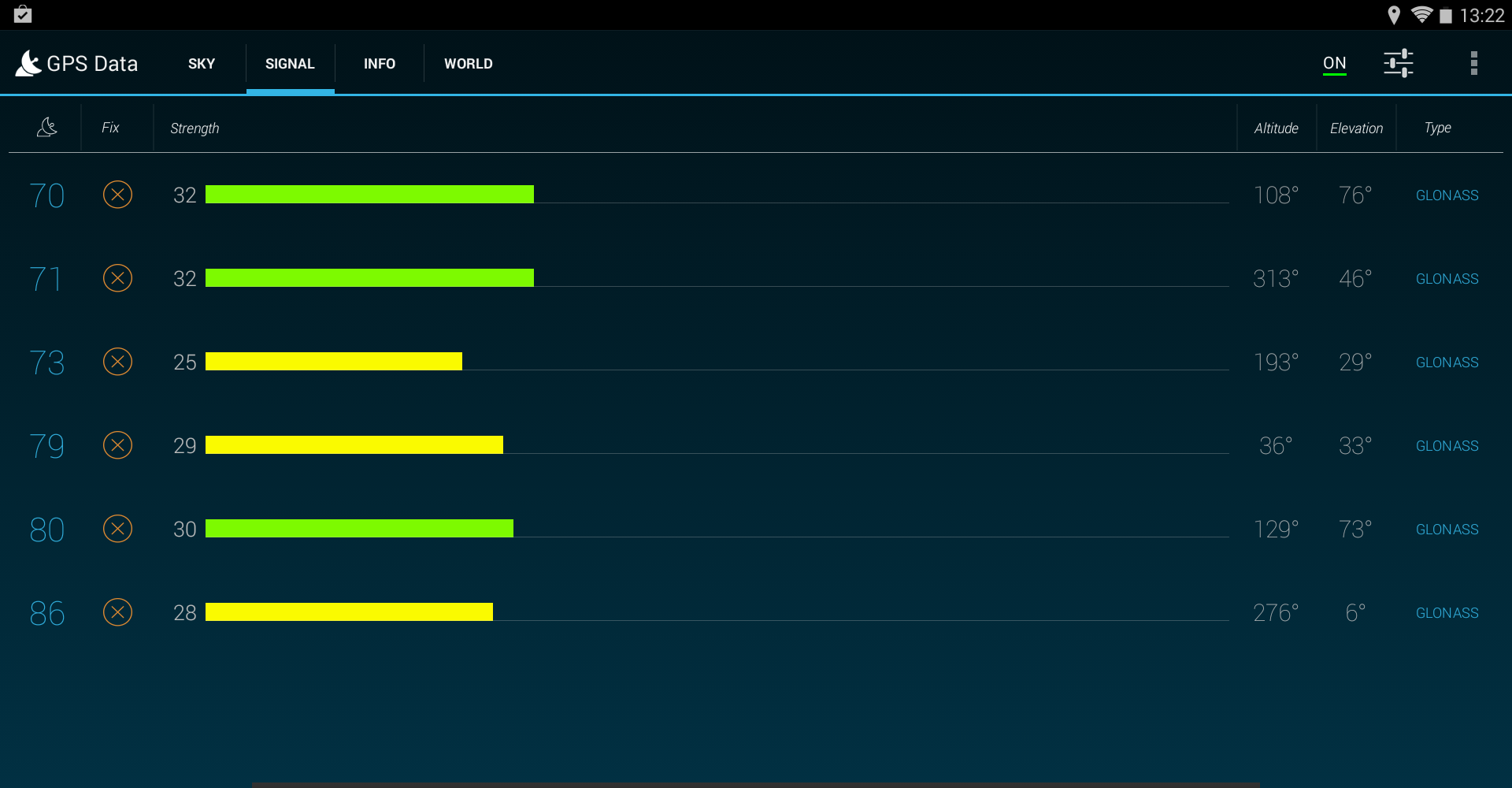The image size is (1512, 788).
Task: Switch to the SIGNAL tab
Action: point(290,64)
